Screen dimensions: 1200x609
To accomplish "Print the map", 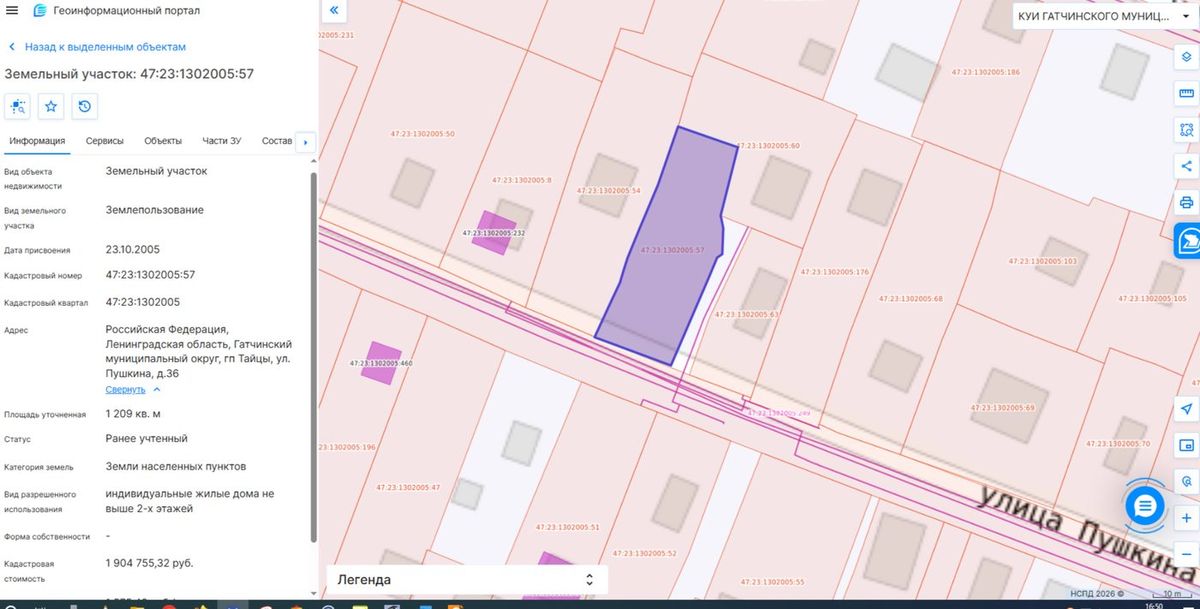I will click(1187, 202).
